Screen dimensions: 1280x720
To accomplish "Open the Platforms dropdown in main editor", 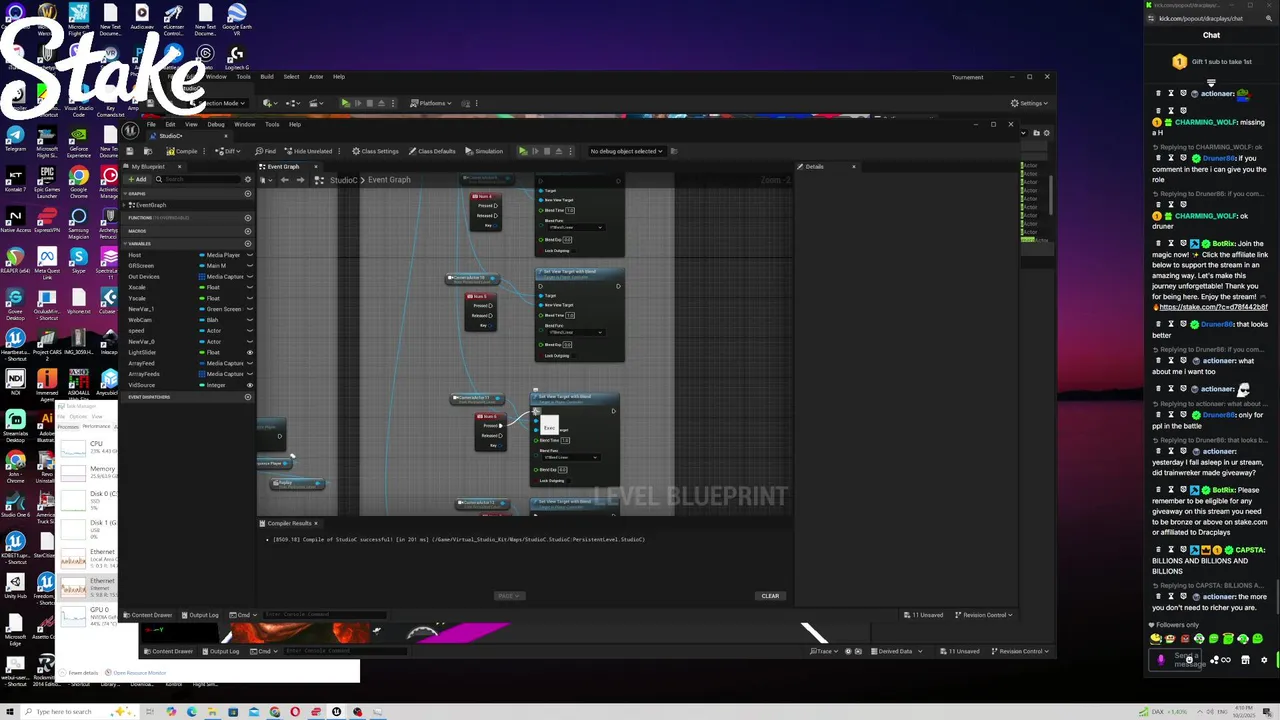I will click(x=433, y=103).
